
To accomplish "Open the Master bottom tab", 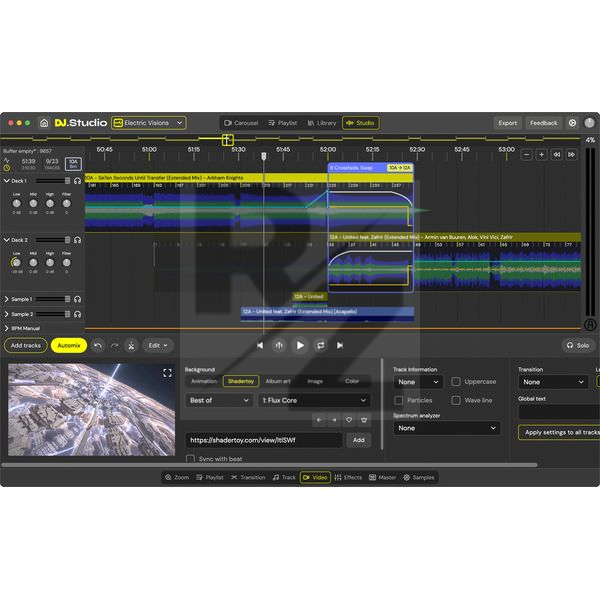I will [x=382, y=478].
